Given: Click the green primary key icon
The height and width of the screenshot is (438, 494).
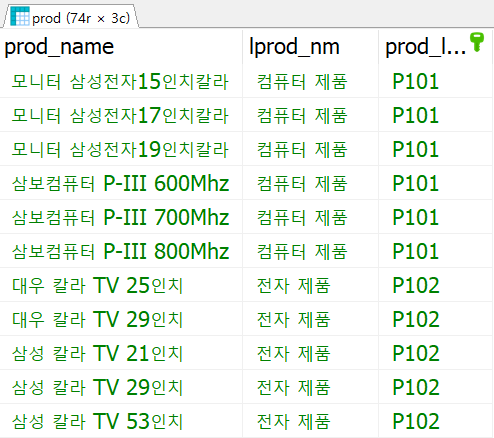Looking at the screenshot, I should [x=477, y=42].
